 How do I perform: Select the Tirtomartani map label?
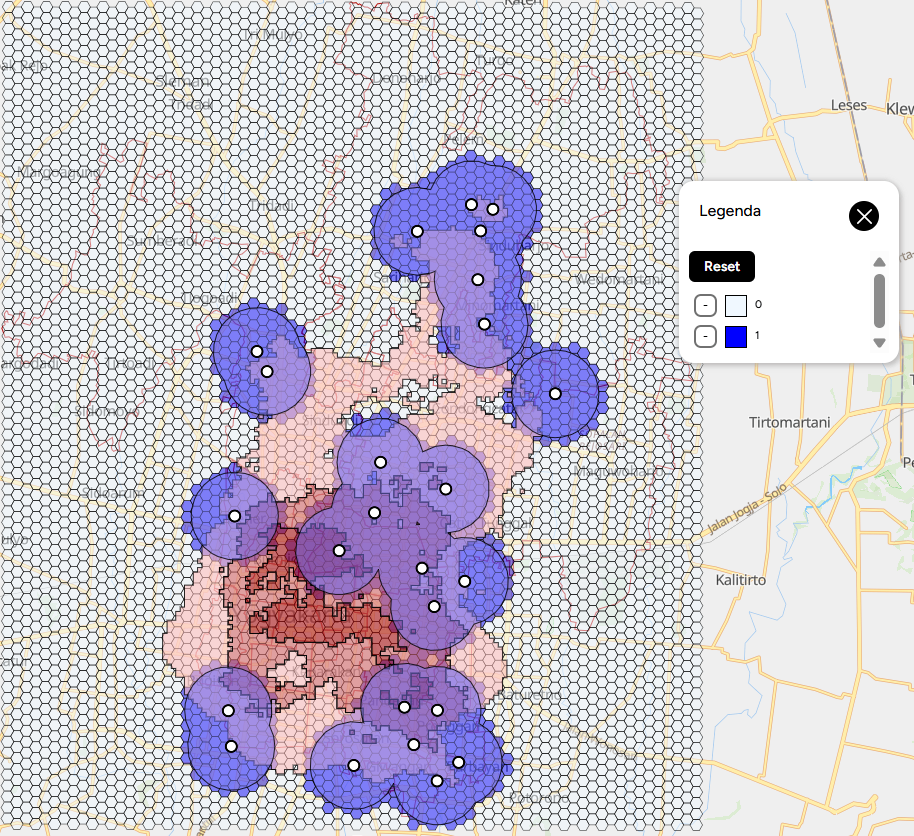(x=789, y=422)
